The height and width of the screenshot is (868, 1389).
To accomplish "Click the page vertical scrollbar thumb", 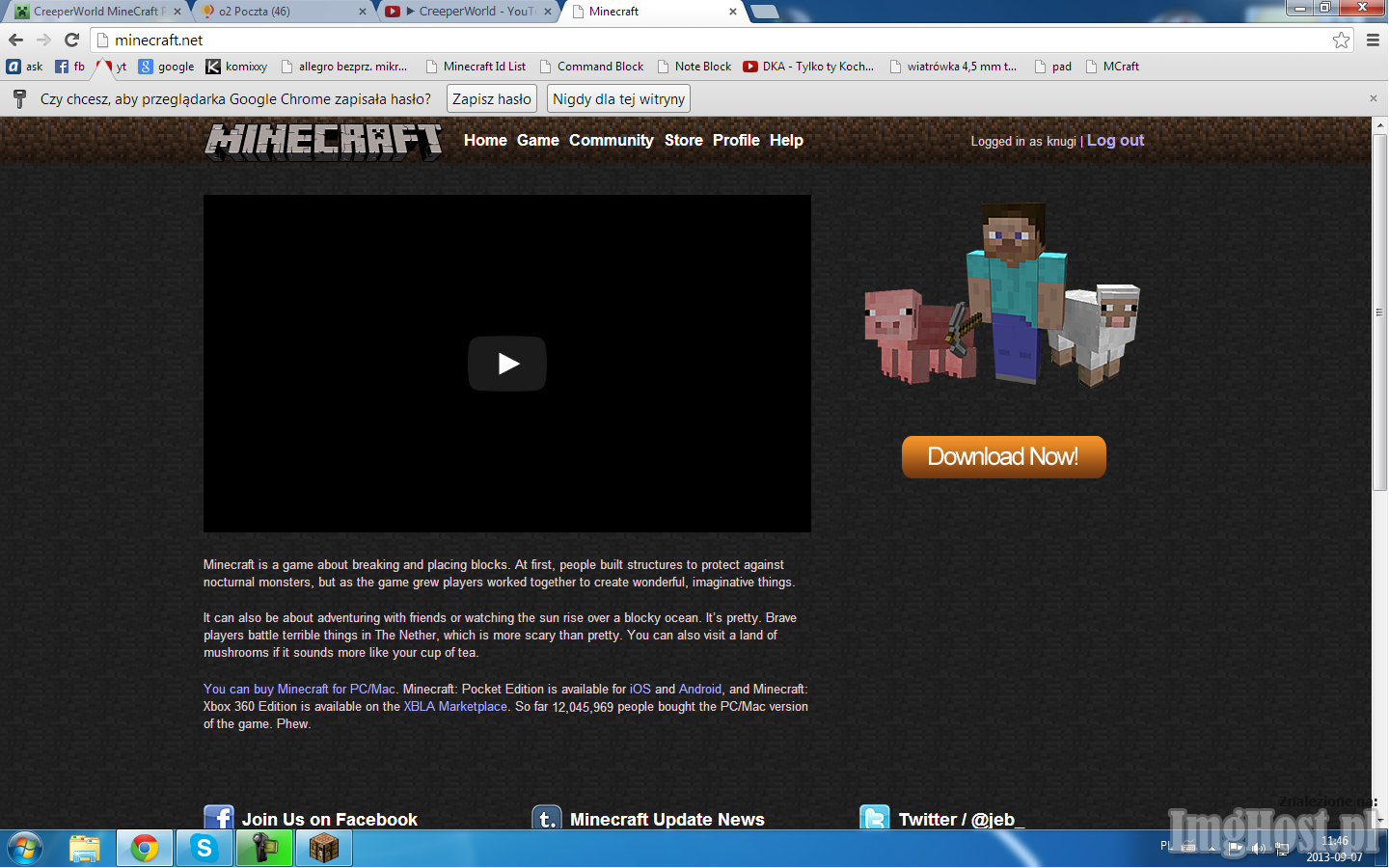I will [x=1379, y=312].
